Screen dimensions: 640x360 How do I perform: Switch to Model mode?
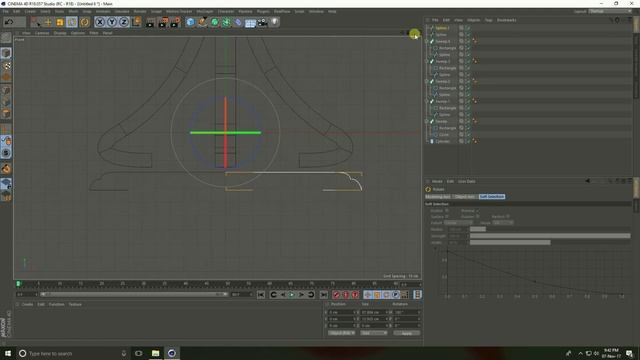point(6,53)
